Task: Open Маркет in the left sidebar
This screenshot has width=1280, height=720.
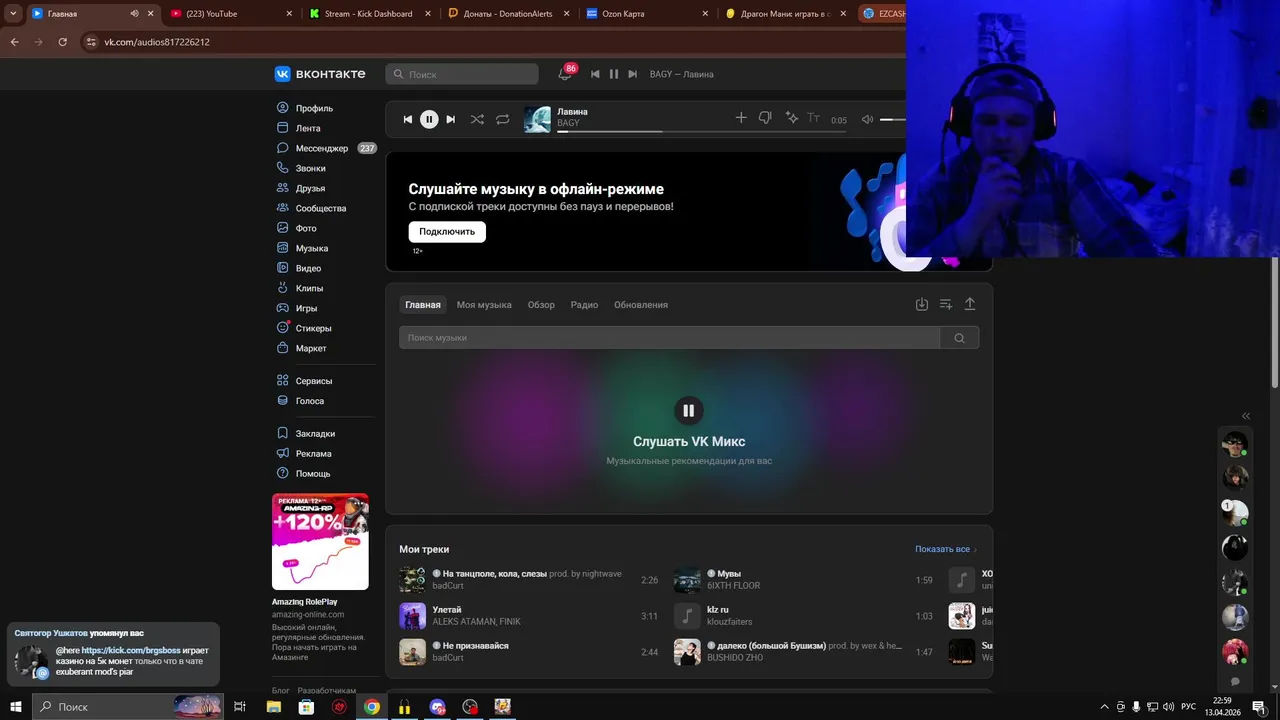Action: (x=311, y=348)
